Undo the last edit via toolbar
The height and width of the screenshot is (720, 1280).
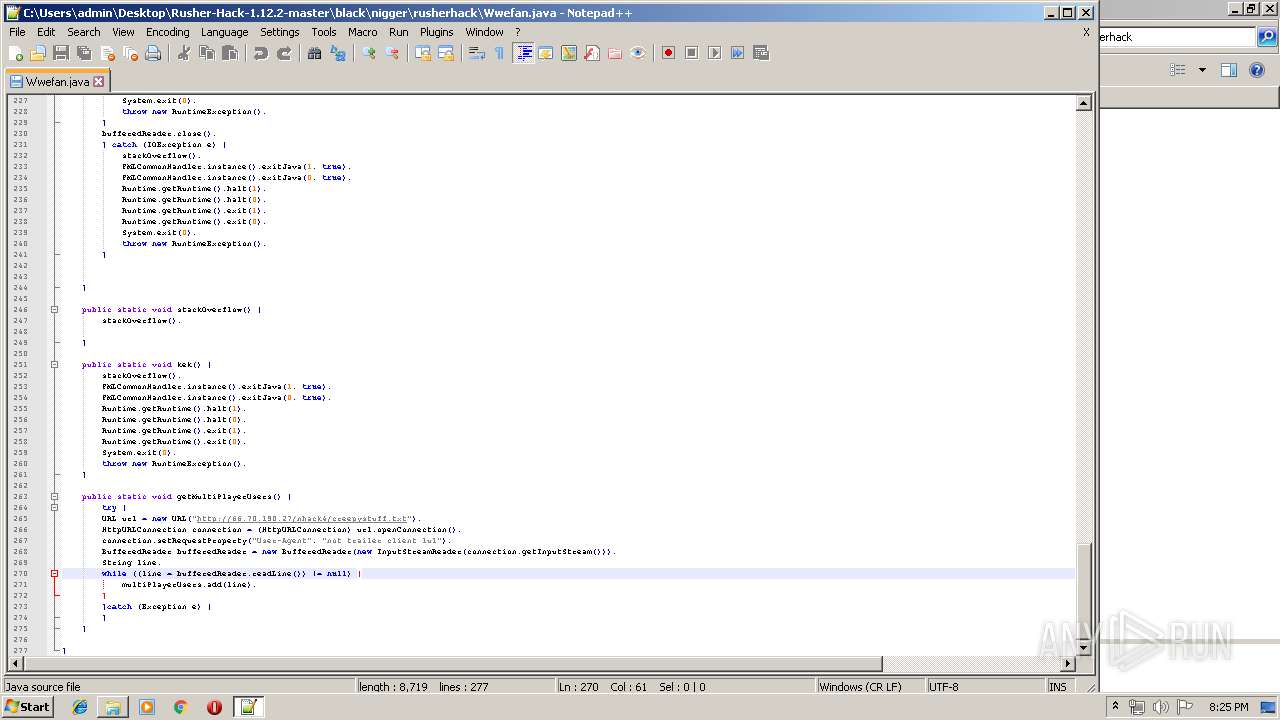coord(261,53)
